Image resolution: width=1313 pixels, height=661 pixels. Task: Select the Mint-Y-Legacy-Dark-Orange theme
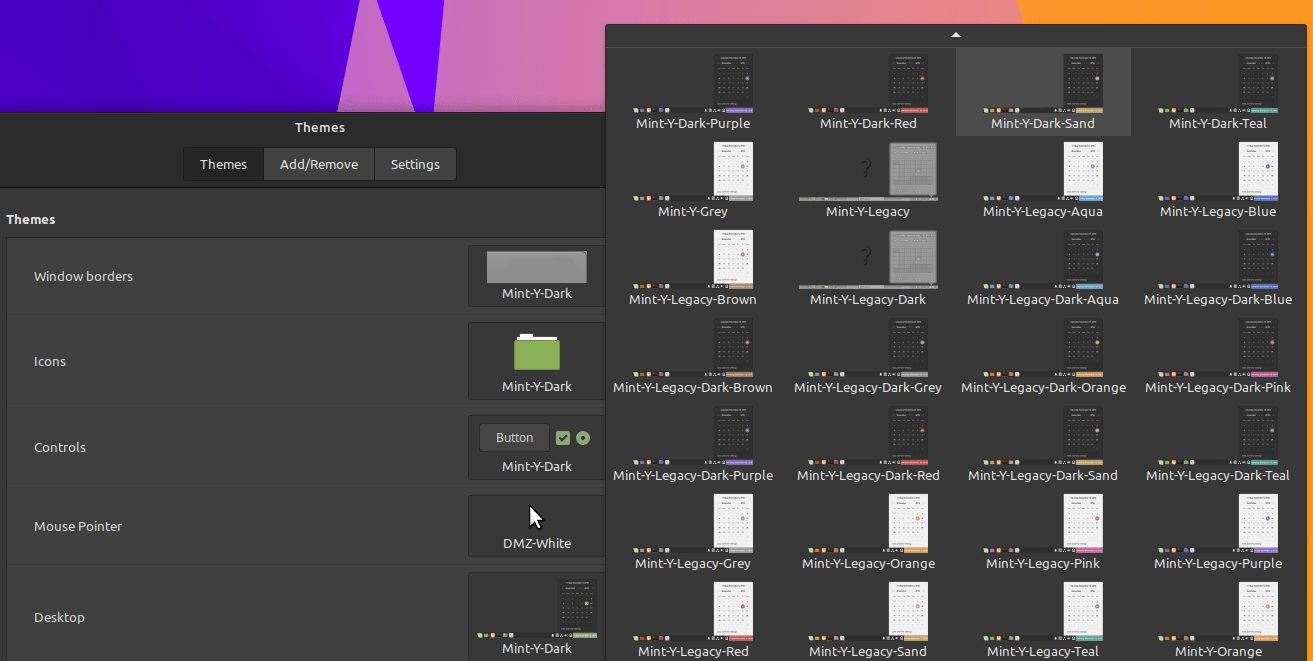pyautogui.click(x=1043, y=356)
